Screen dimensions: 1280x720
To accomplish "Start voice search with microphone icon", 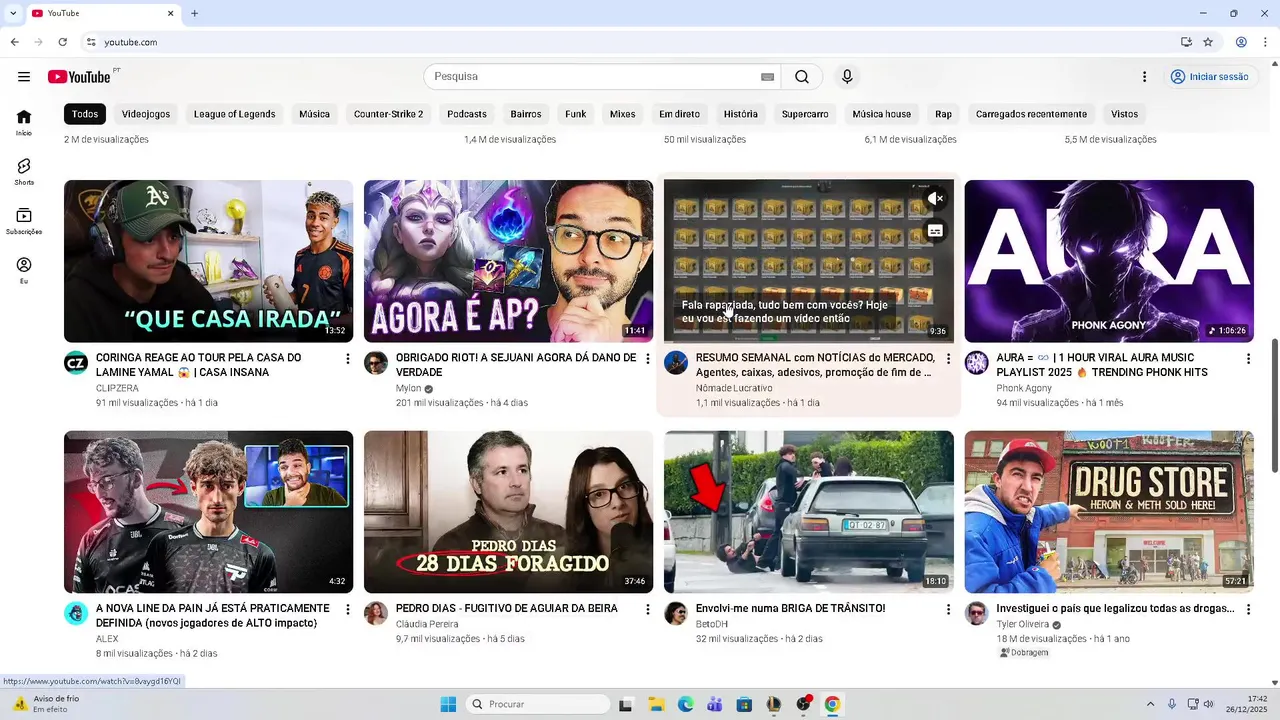I will (x=847, y=77).
